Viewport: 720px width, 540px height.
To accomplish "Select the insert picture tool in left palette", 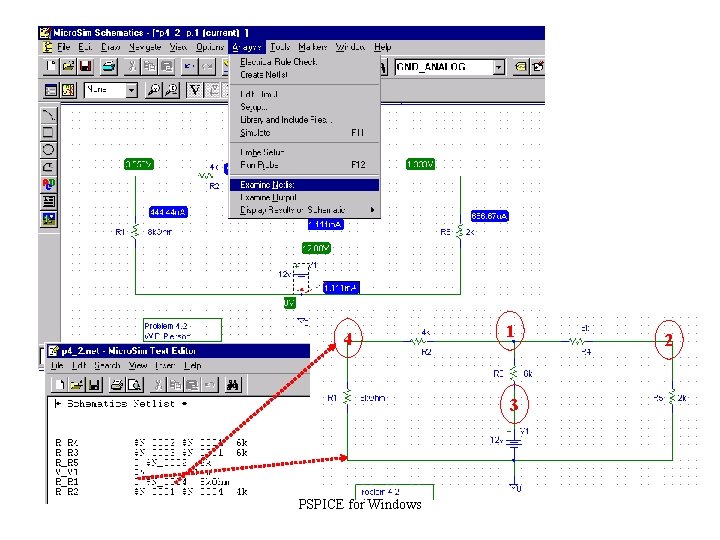I will [48, 219].
